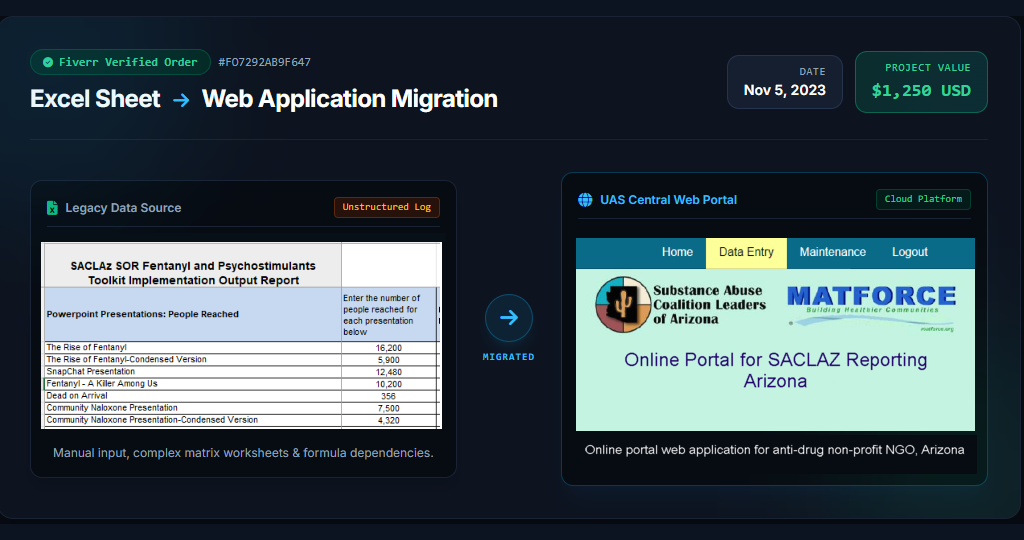Click the Unstructured Log tag
The image size is (1024, 540).
(x=387, y=207)
